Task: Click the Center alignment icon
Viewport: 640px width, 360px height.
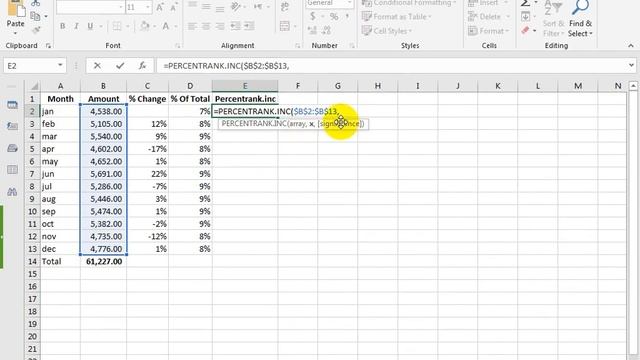Action: (x=206, y=26)
